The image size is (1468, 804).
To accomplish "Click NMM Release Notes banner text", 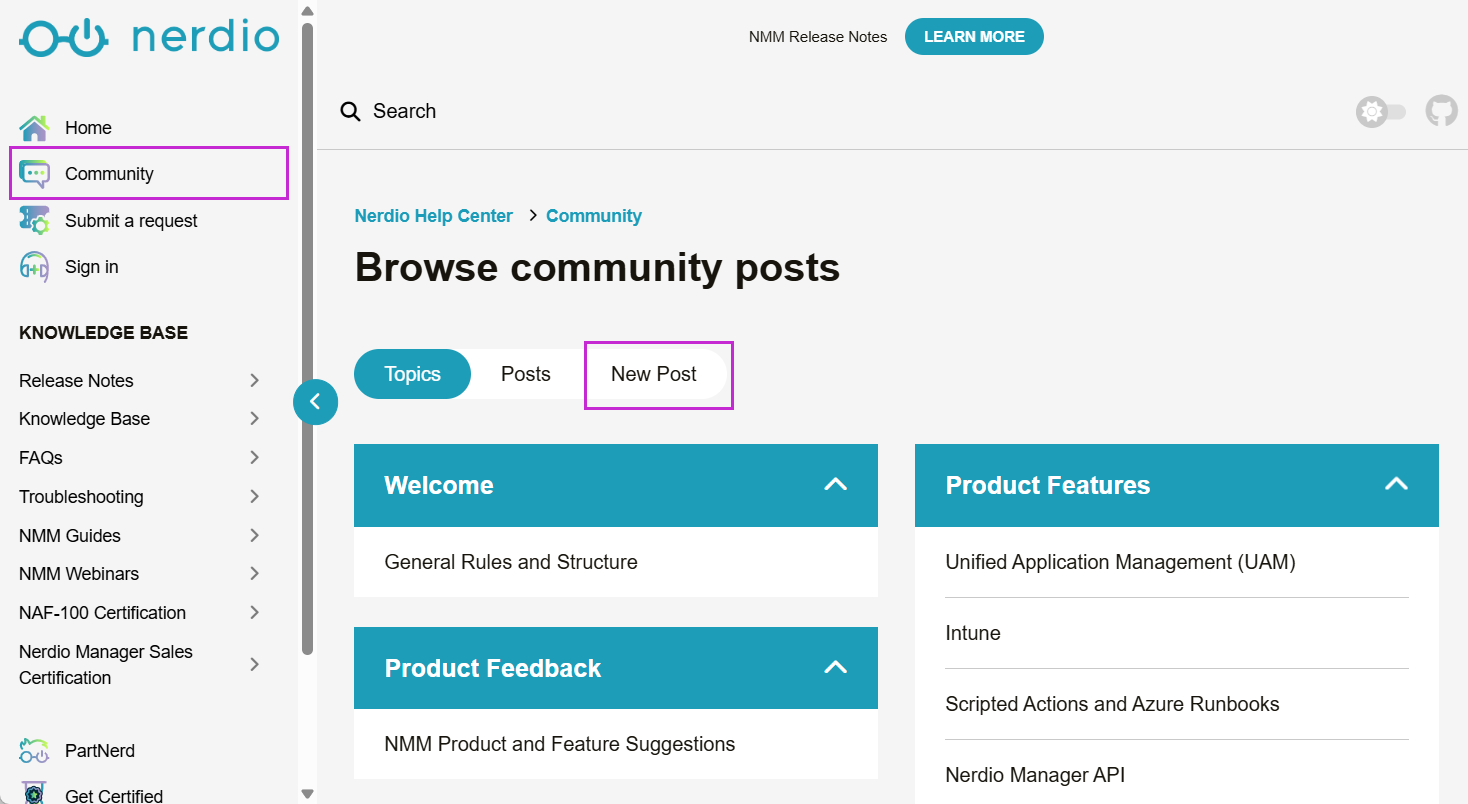I will point(818,37).
